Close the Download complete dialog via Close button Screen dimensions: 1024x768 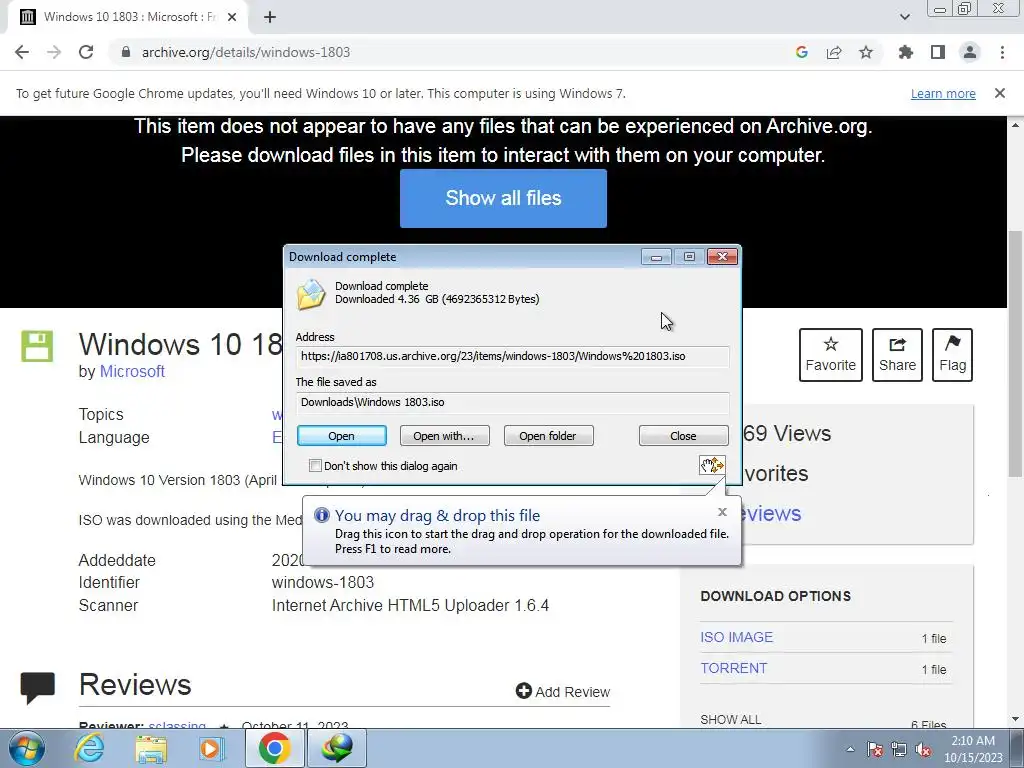pyautogui.click(x=683, y=436)
